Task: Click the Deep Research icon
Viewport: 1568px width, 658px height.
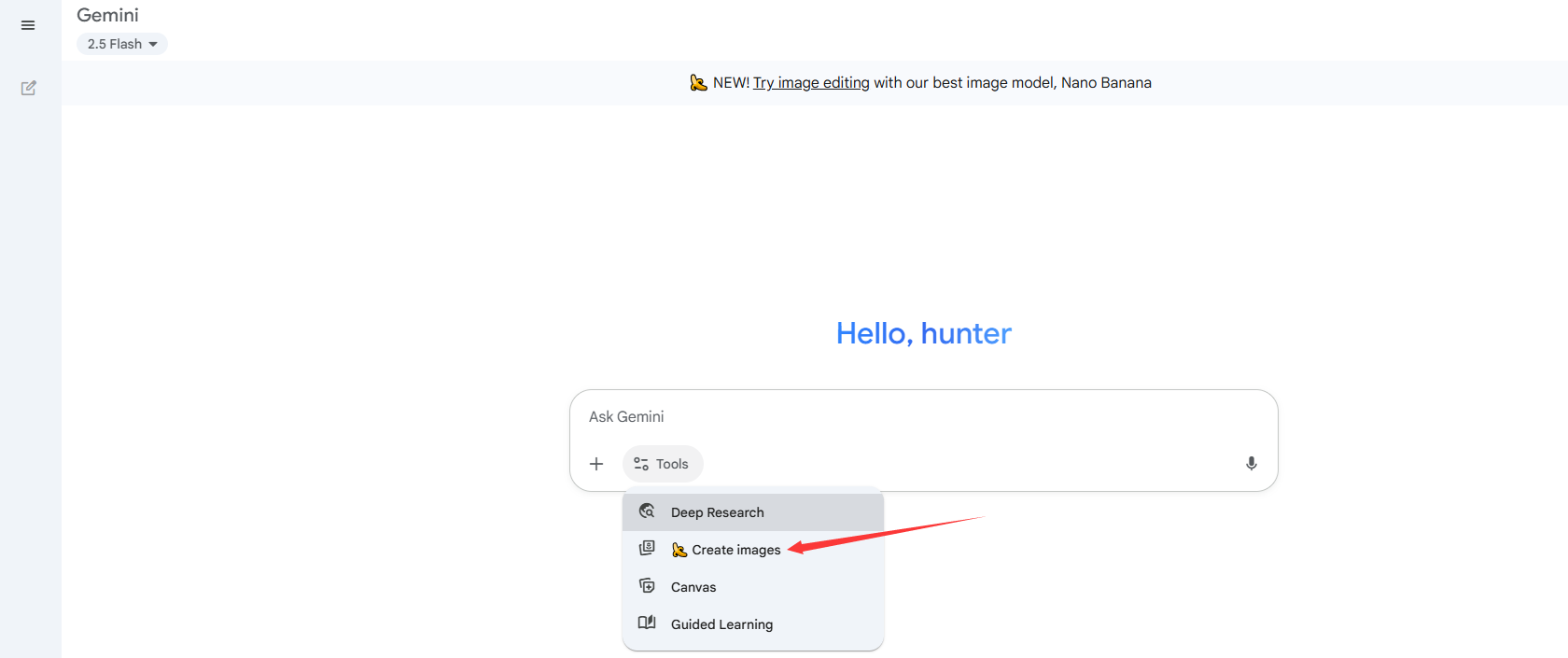Action: coord(647,511)
